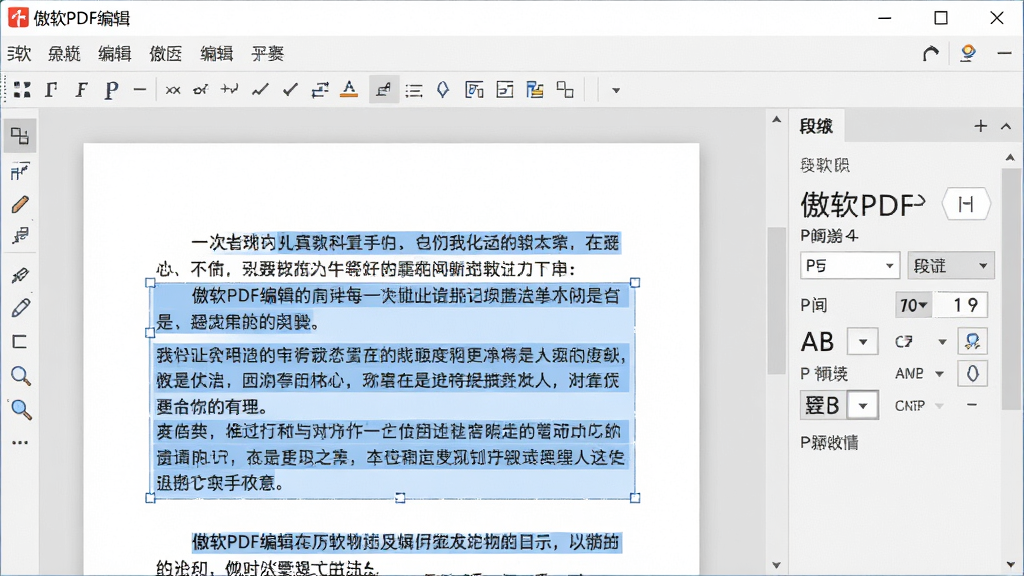Select the object selection tool in left sidebar
This screenshot has height=576, width=1024.
[20, 136]
